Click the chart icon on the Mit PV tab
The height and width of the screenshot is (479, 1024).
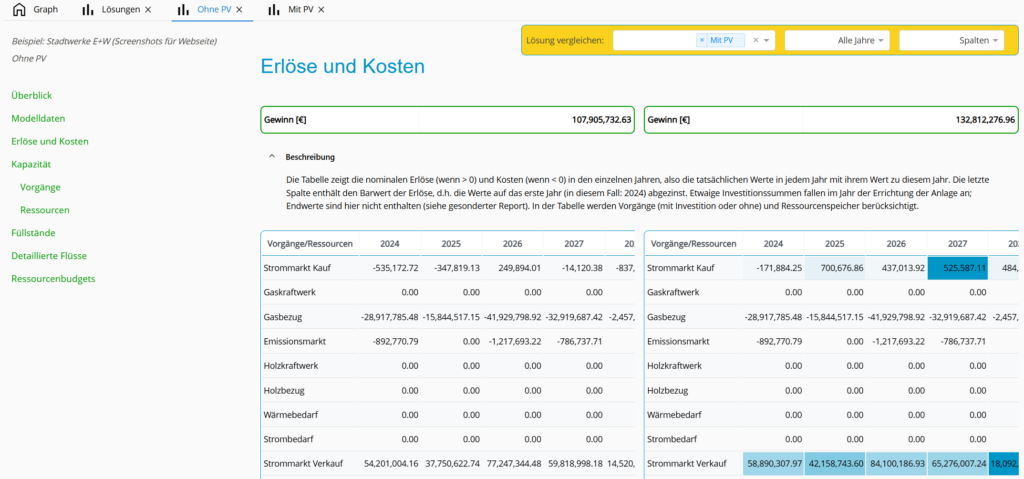point(274,10)
